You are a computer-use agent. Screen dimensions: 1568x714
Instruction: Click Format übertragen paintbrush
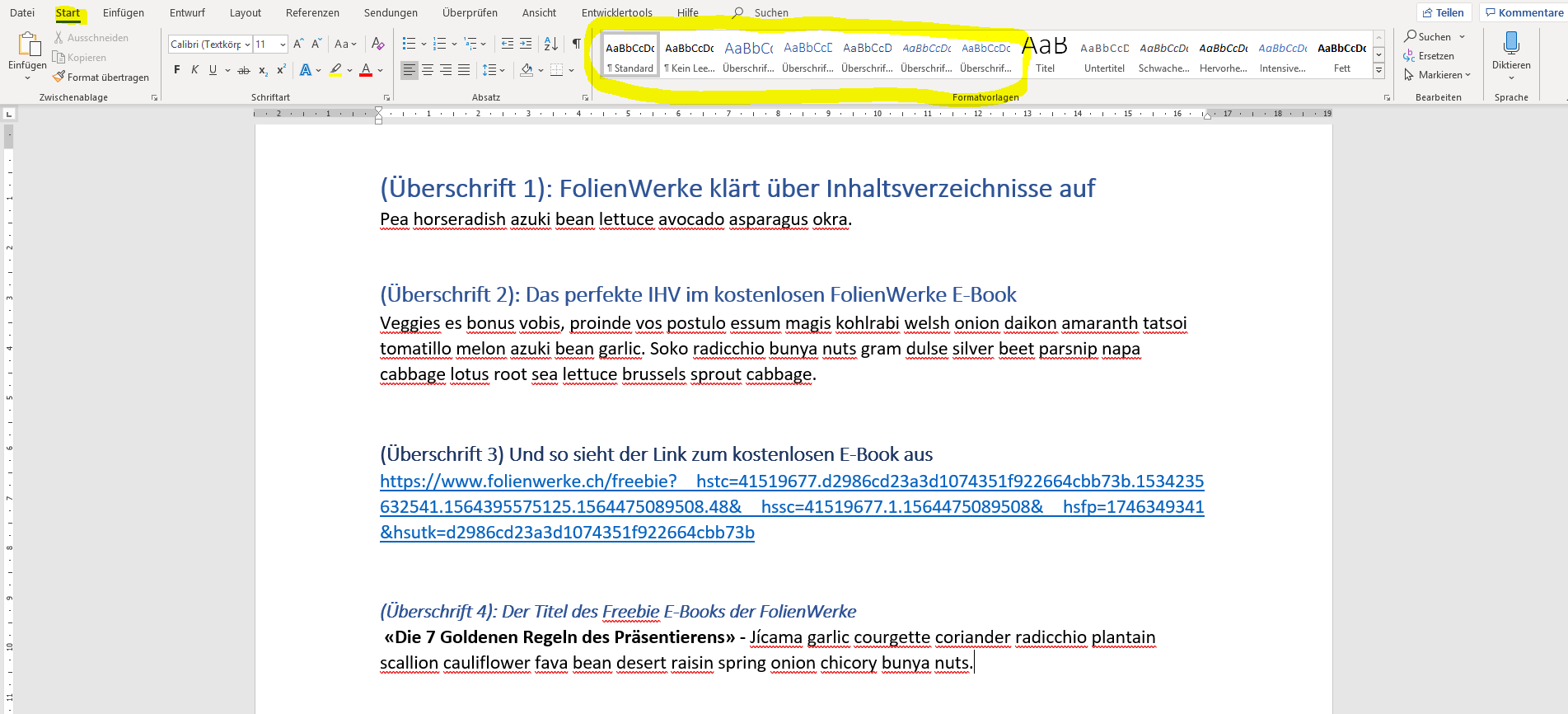click(101, 77)
